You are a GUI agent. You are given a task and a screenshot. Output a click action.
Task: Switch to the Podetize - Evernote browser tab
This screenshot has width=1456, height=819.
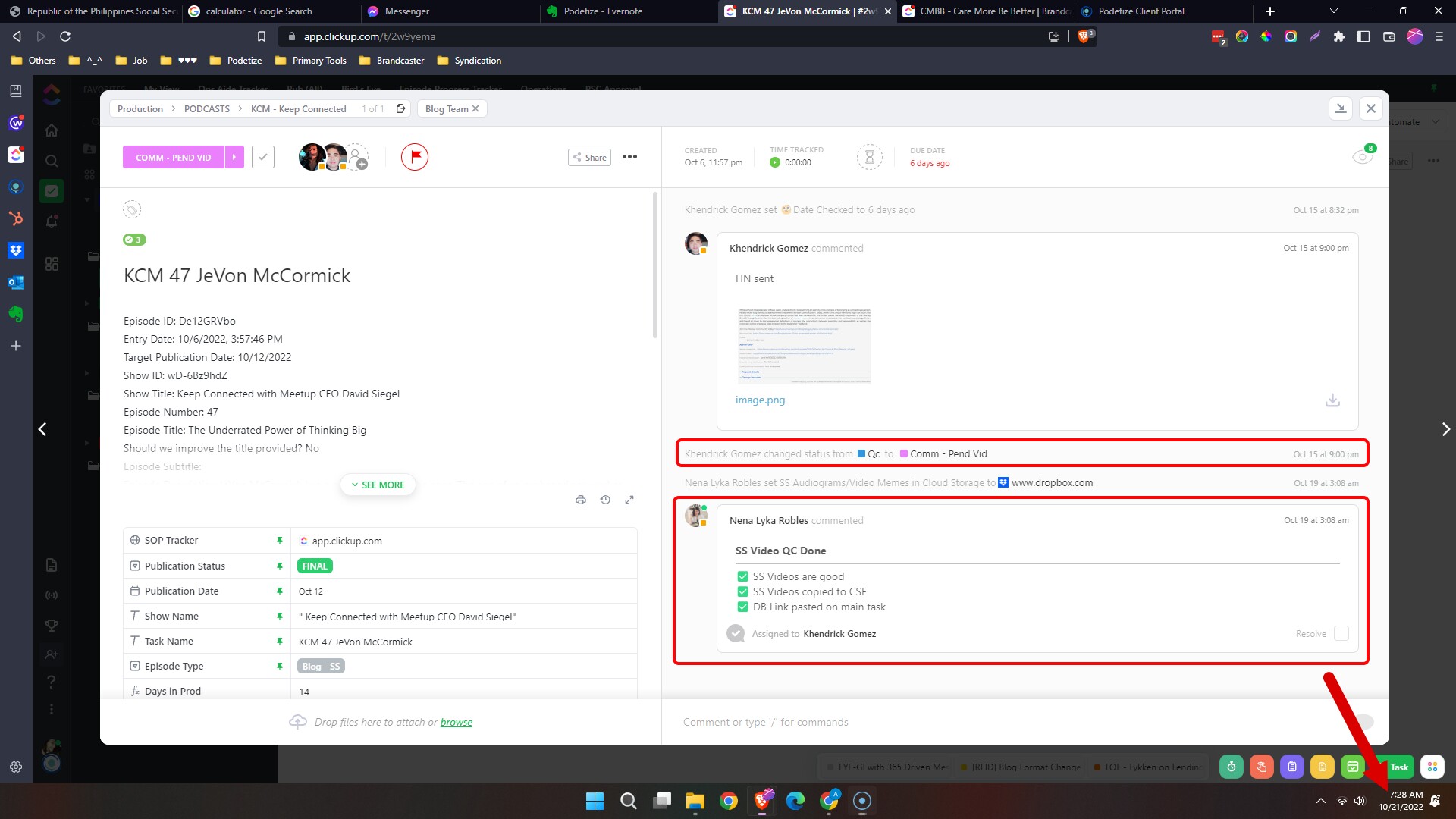tap(603, 11)
